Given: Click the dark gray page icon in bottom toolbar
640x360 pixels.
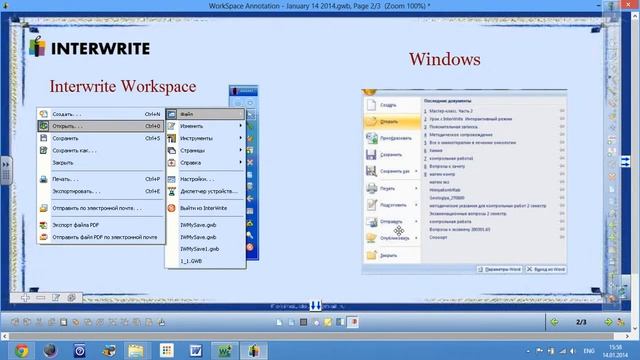Looking at the screenshot, I should coord(303,322).
